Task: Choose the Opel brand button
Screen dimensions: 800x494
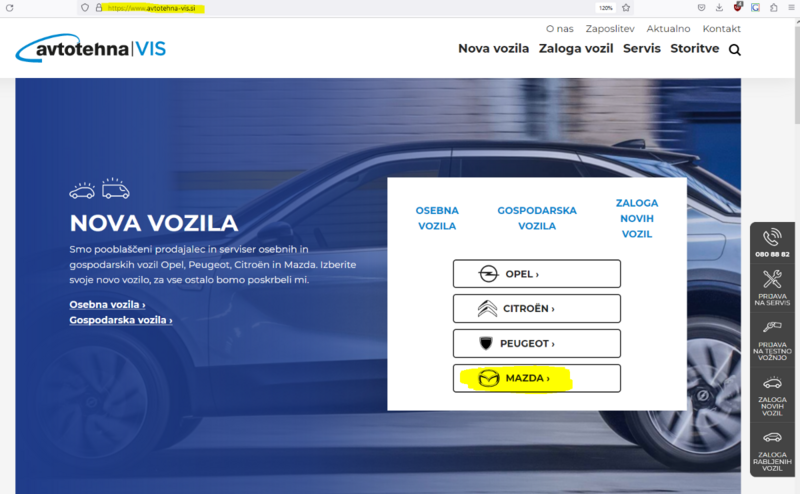Action: 536,274
